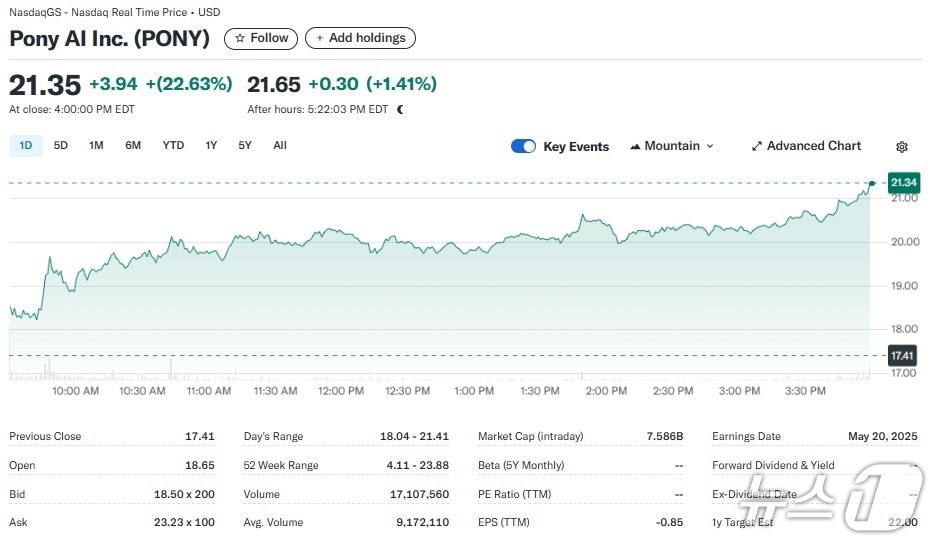Click the PE Ratio (TTM) label

click(515, 495)
